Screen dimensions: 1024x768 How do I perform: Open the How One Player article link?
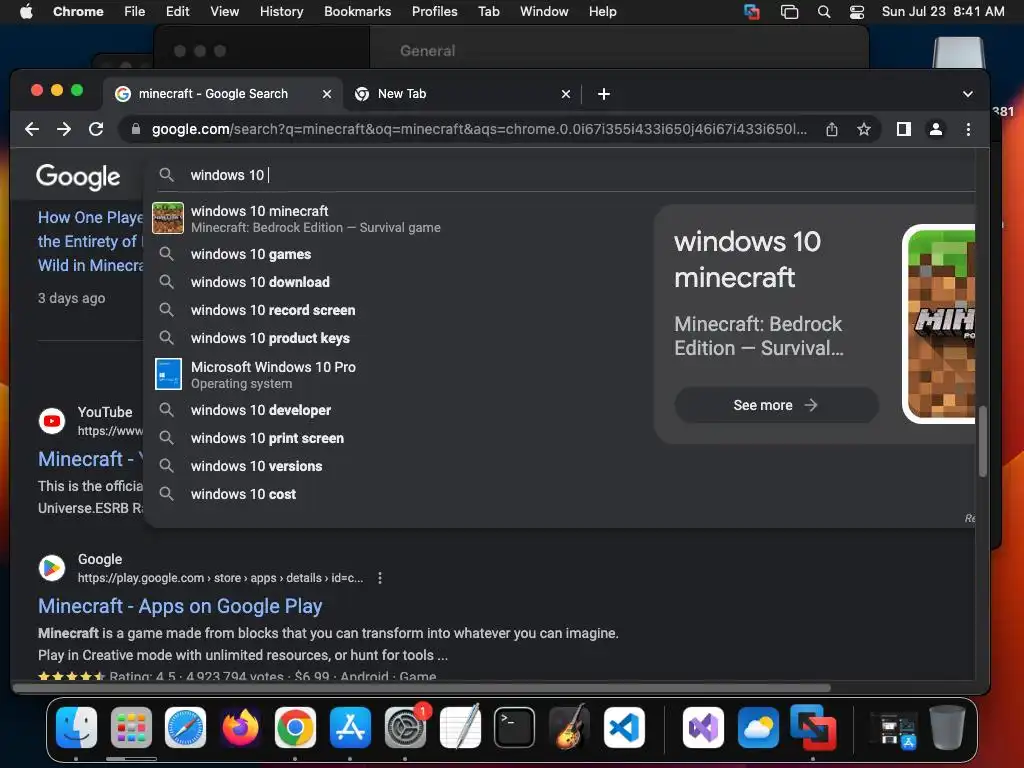pyautogui.click(x=90, y=241)
